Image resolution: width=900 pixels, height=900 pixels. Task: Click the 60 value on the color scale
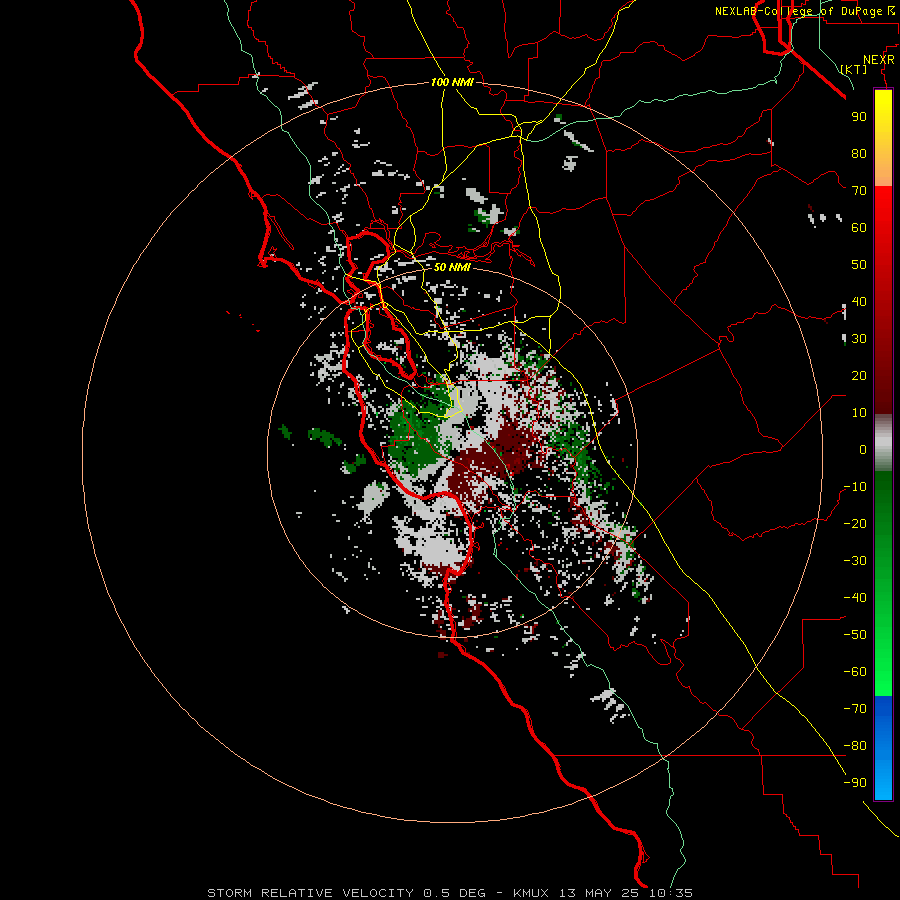coord(859,227)
